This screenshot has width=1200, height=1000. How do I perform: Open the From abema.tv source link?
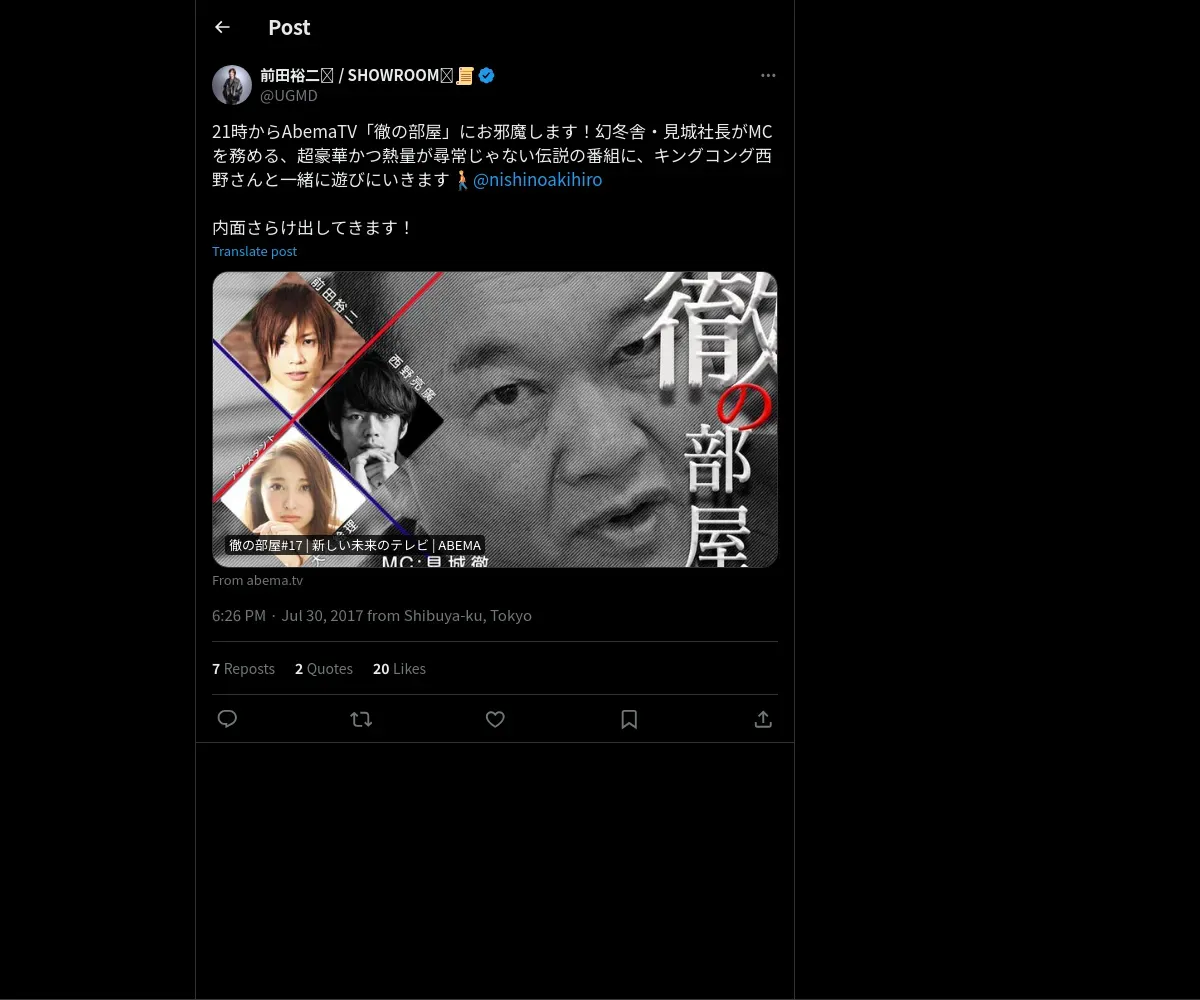(257, 580)
